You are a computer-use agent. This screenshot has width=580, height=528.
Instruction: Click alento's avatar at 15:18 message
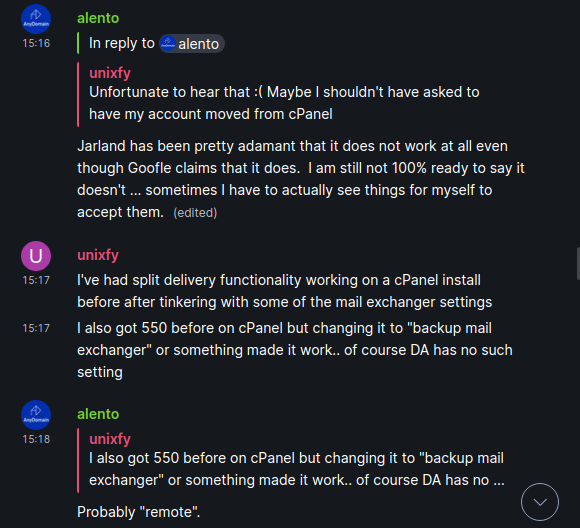pos(36,415)
